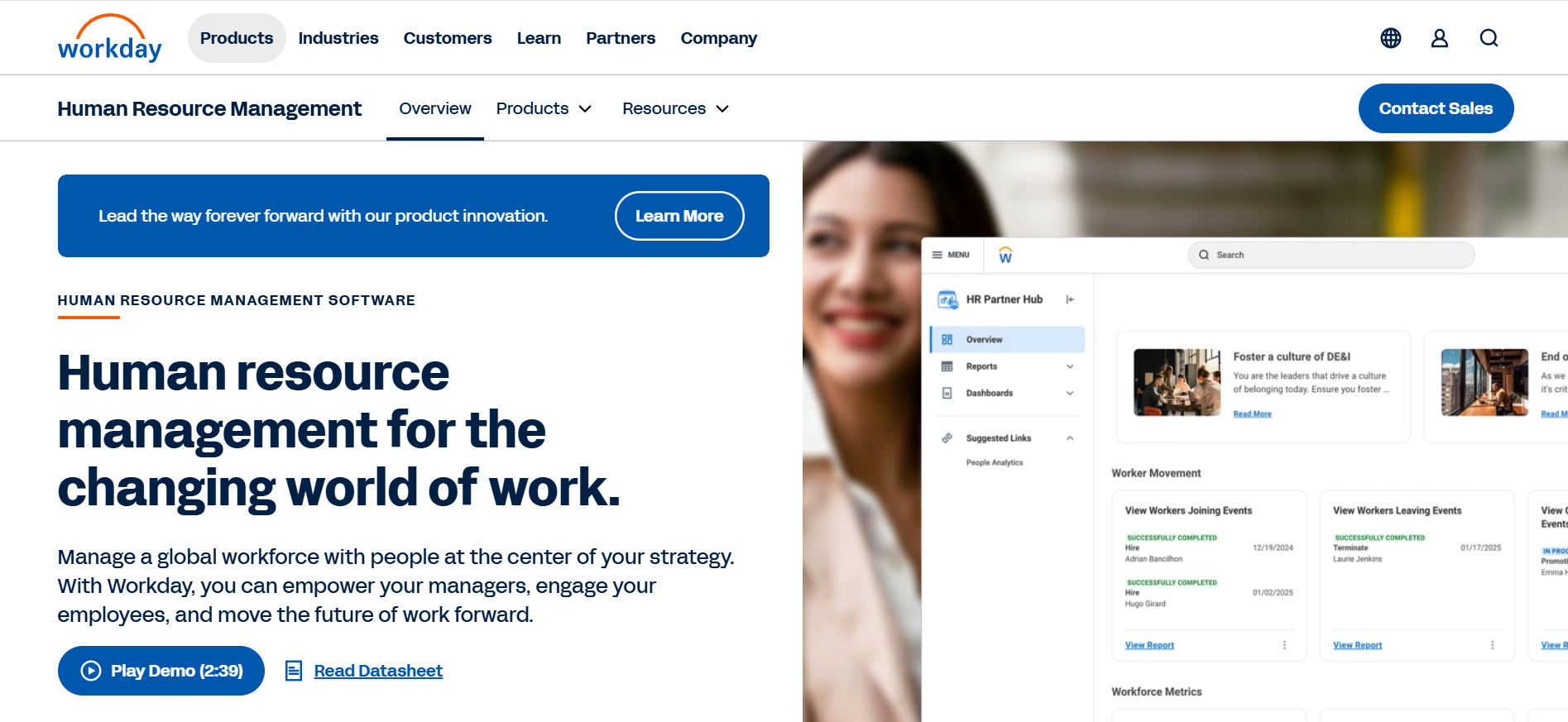
Task: Open the Read Datasheet link
Action: [x=378, y=671]
